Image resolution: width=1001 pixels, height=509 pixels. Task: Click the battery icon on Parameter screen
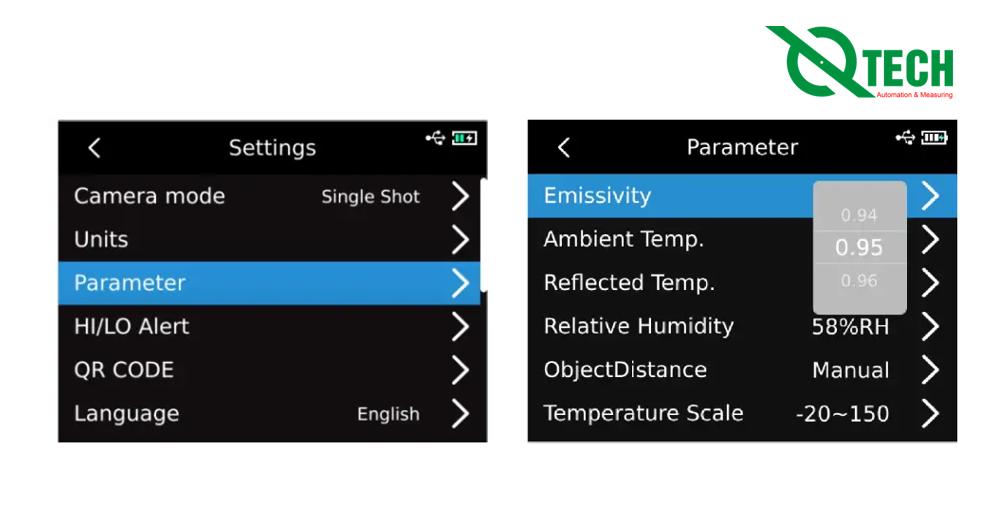coord(934,137)
